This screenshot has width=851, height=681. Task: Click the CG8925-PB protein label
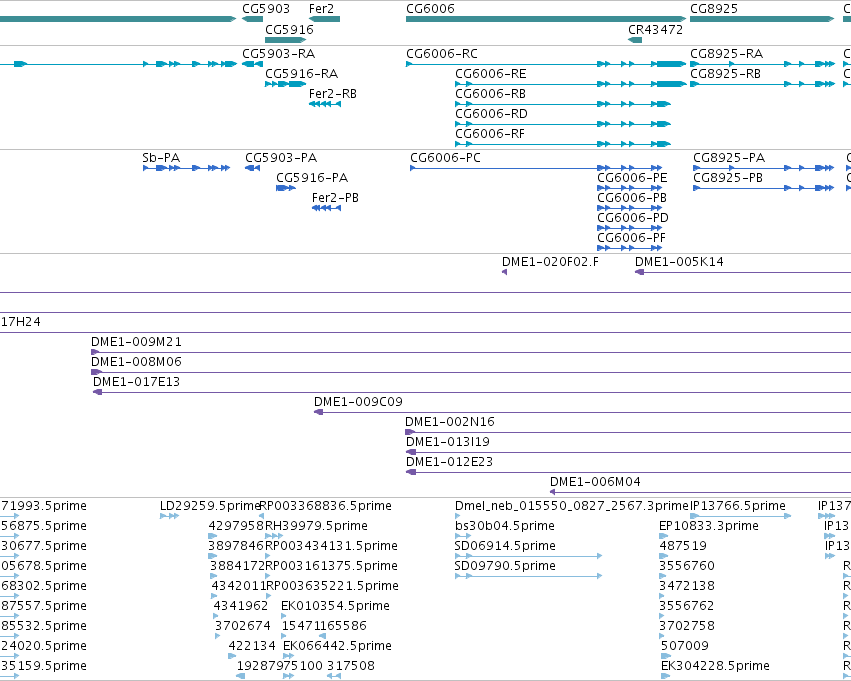(728, 178)
